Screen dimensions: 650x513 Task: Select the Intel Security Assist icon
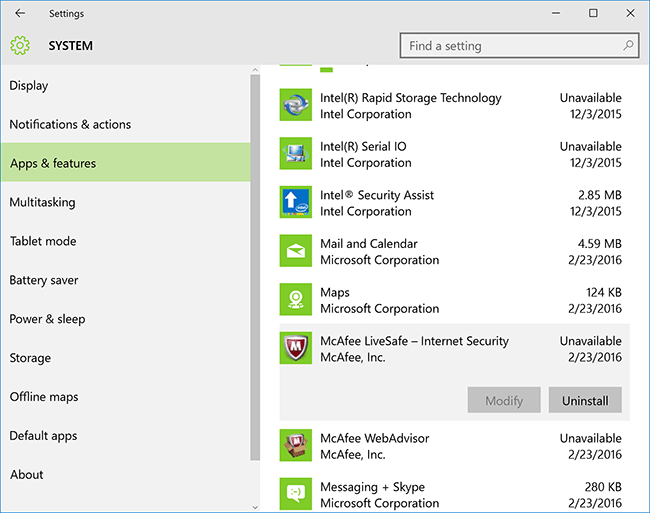tap(296, 202)
